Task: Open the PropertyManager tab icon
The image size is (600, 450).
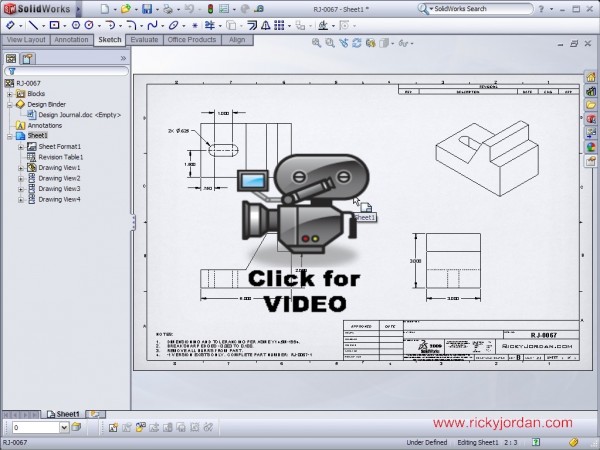Action: click(x=28, y=59)
